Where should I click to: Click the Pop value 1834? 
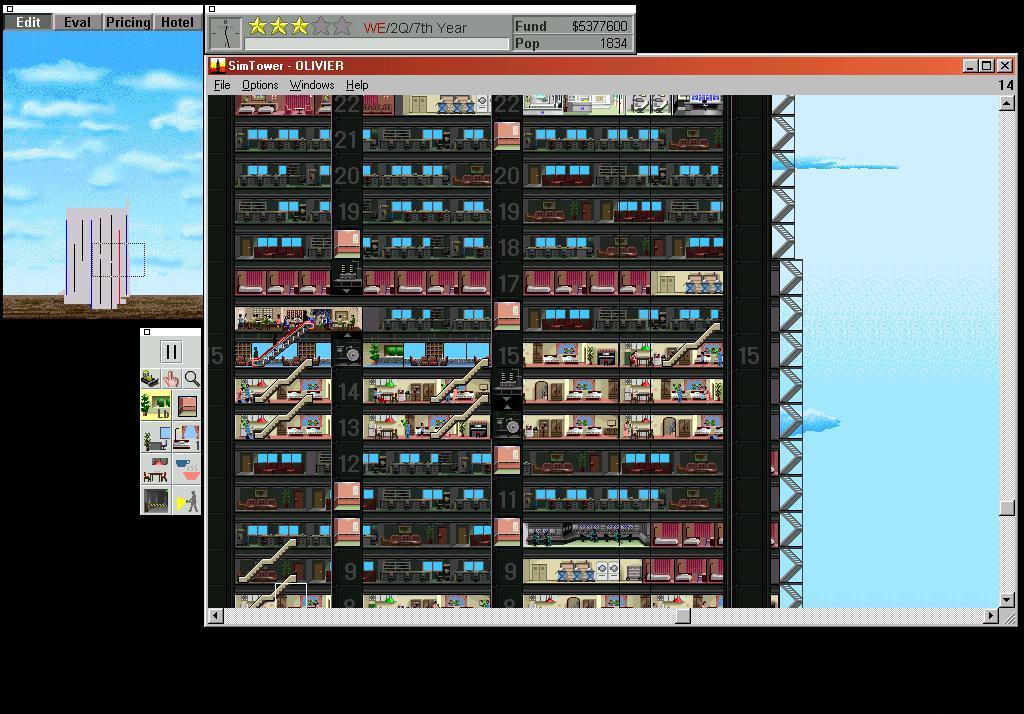coord(613,43)
